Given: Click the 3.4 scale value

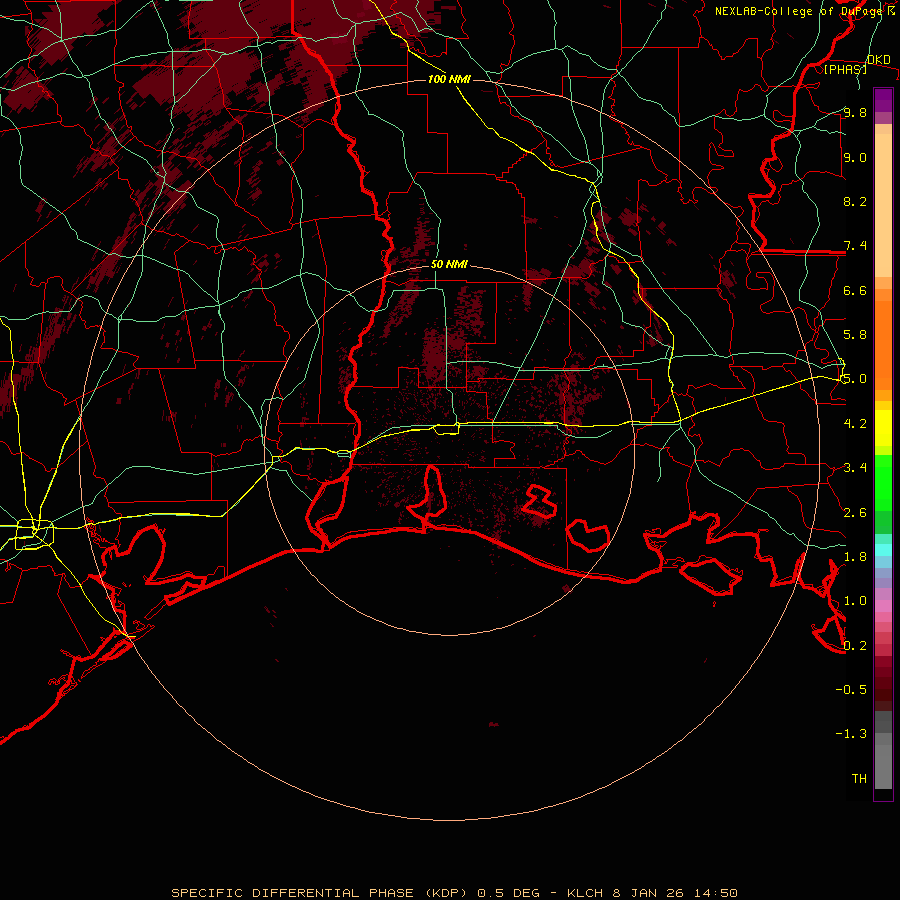Looking at the screenshot, I should (x=855, y=468).
